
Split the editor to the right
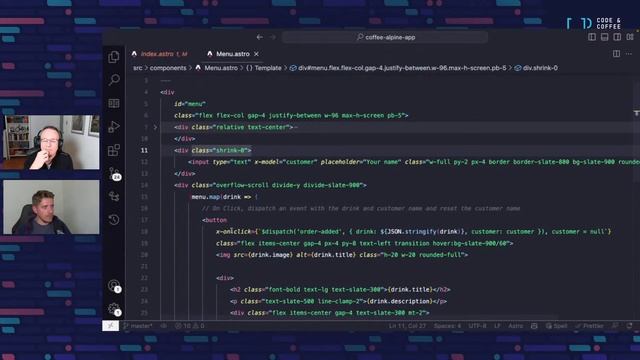click(616, 53)
